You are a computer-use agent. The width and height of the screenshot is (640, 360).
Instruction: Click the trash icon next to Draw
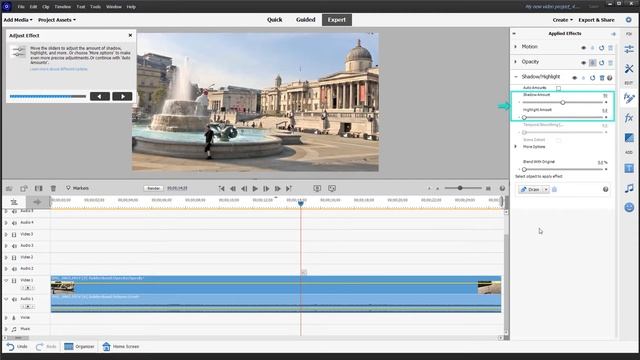(x=554, y=189)
